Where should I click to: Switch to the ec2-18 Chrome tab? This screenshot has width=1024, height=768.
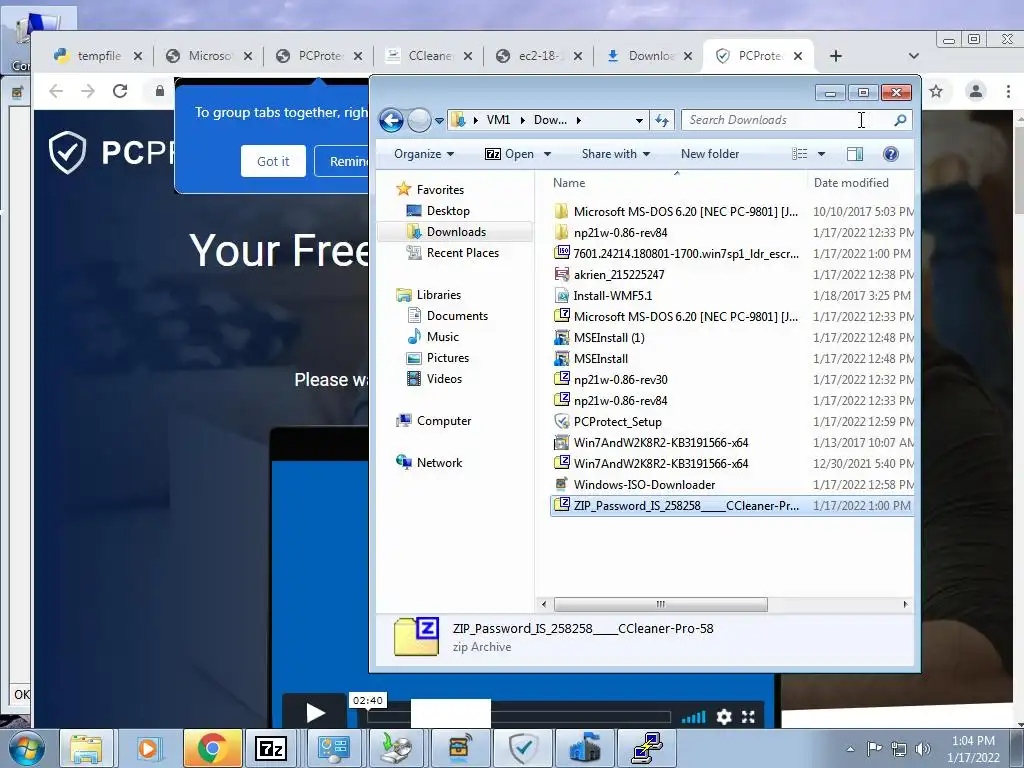[x=539, y=56]
